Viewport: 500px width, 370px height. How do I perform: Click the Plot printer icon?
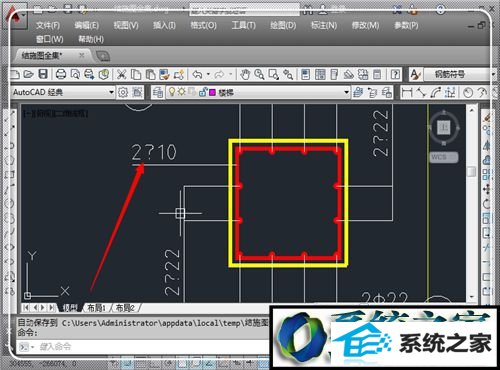click(61, 74)
